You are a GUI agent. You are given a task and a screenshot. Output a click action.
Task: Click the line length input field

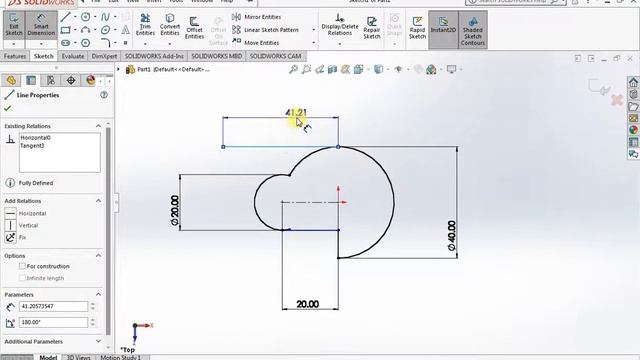click(x=53, y=306)
